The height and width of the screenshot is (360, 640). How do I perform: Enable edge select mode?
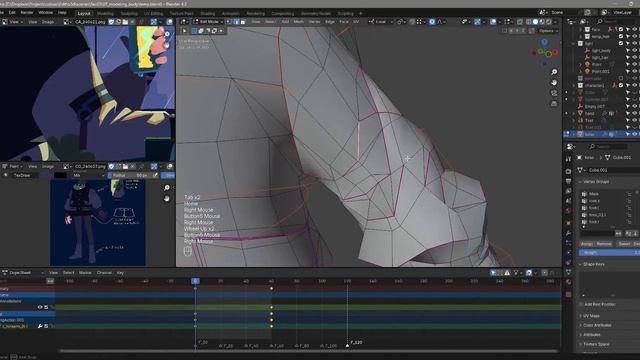pyautogui.click(x=236, y=22)
